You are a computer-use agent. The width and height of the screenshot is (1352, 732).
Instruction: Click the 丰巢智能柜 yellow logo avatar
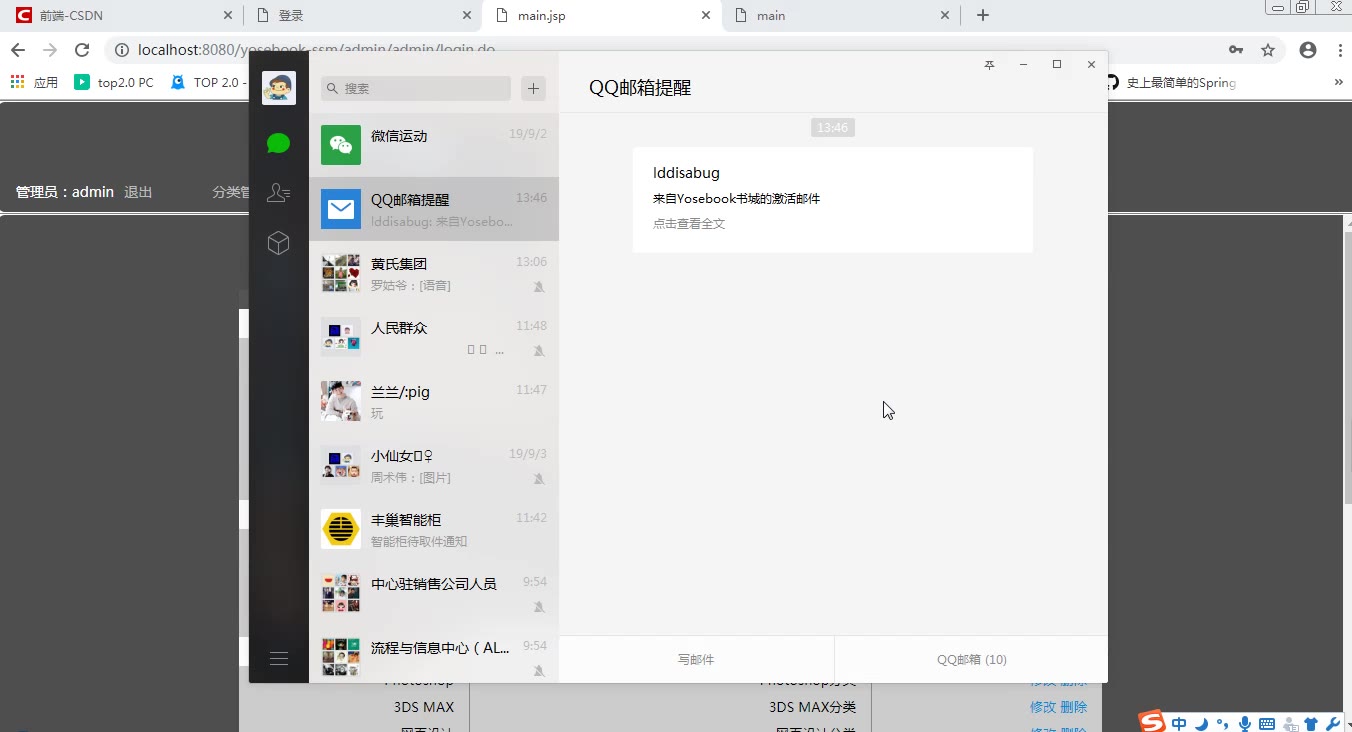(x=341, y=529)
